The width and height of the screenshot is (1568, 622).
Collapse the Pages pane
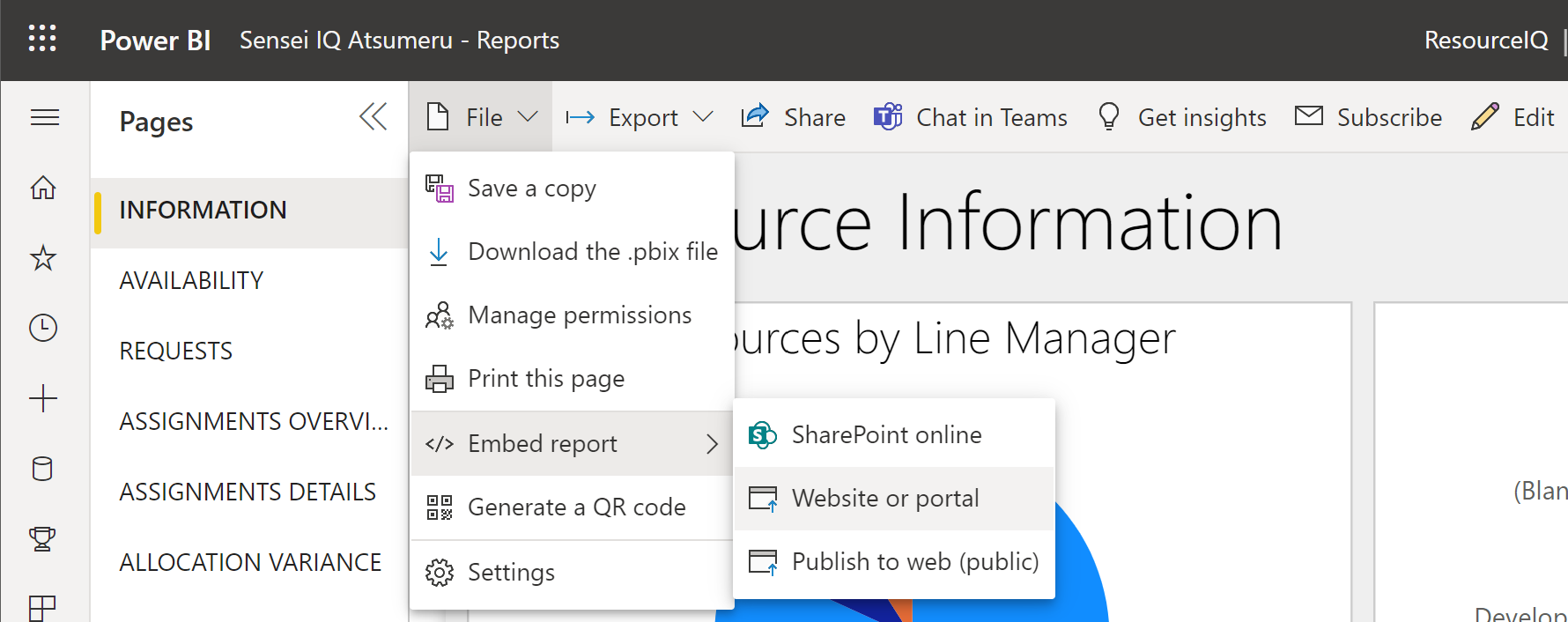tap(373, 117)
